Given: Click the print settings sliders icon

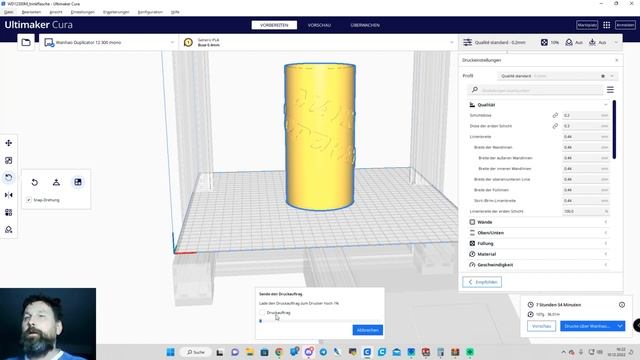Looking at the screenshot, I should click(468, 42).
